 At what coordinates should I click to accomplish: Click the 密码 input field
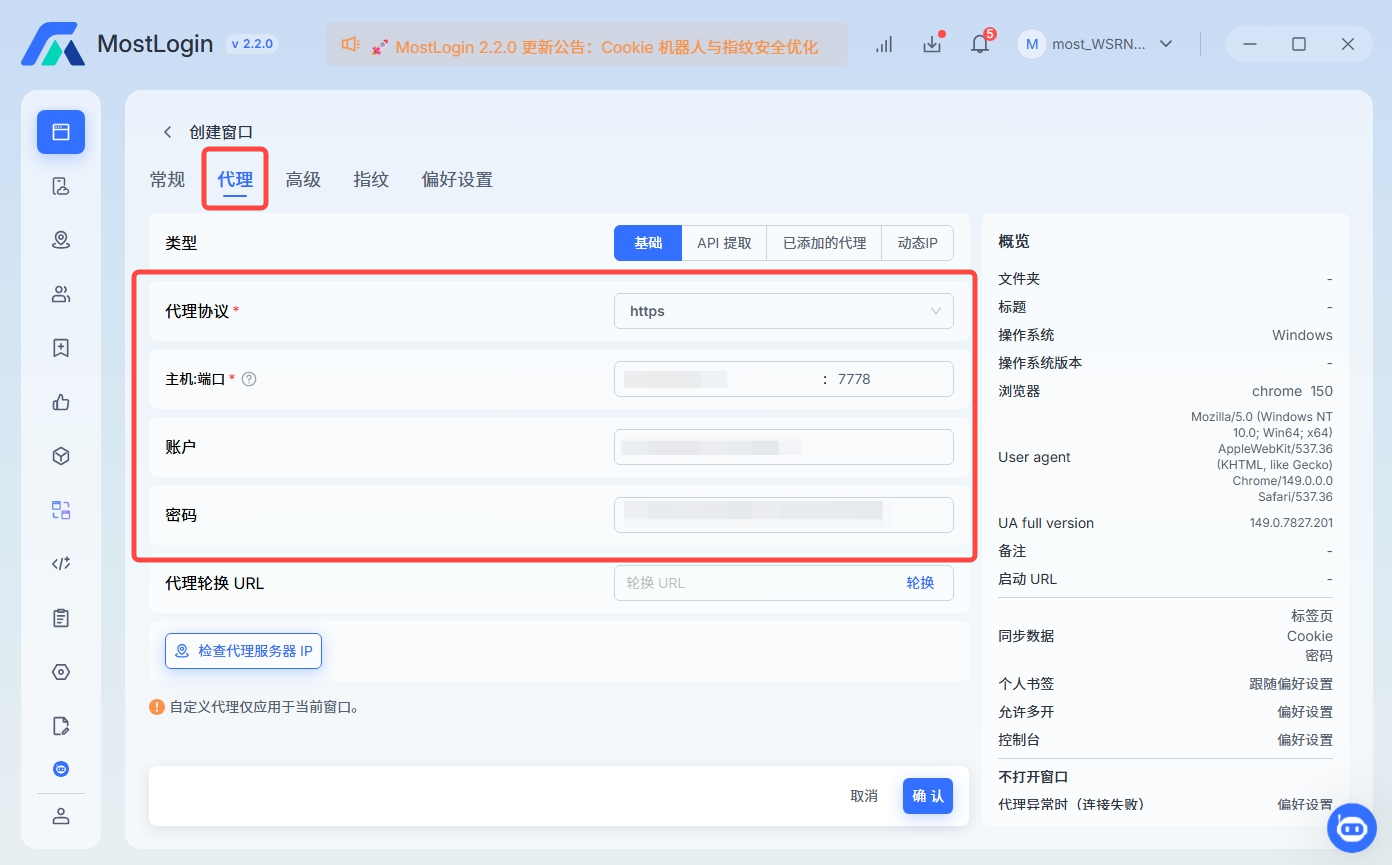coord(784,515)
